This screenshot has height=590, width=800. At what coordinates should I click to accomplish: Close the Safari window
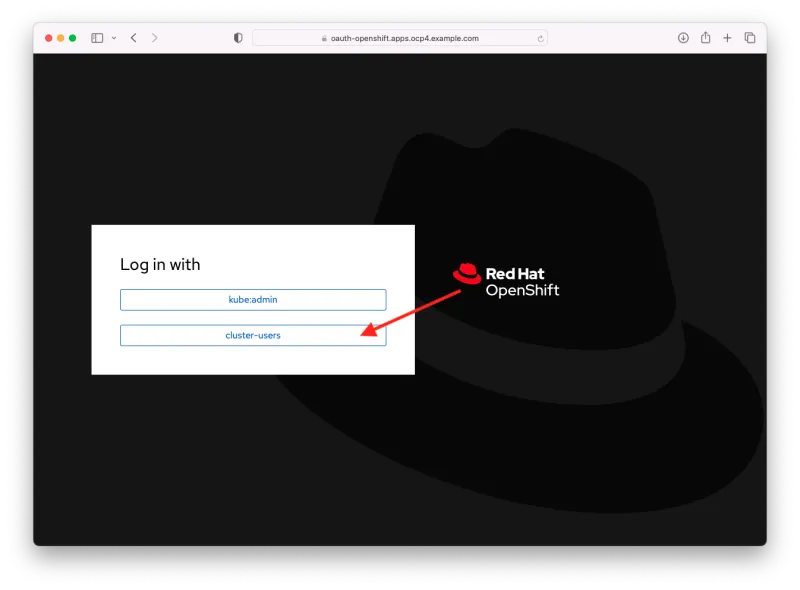pos(49,37)
